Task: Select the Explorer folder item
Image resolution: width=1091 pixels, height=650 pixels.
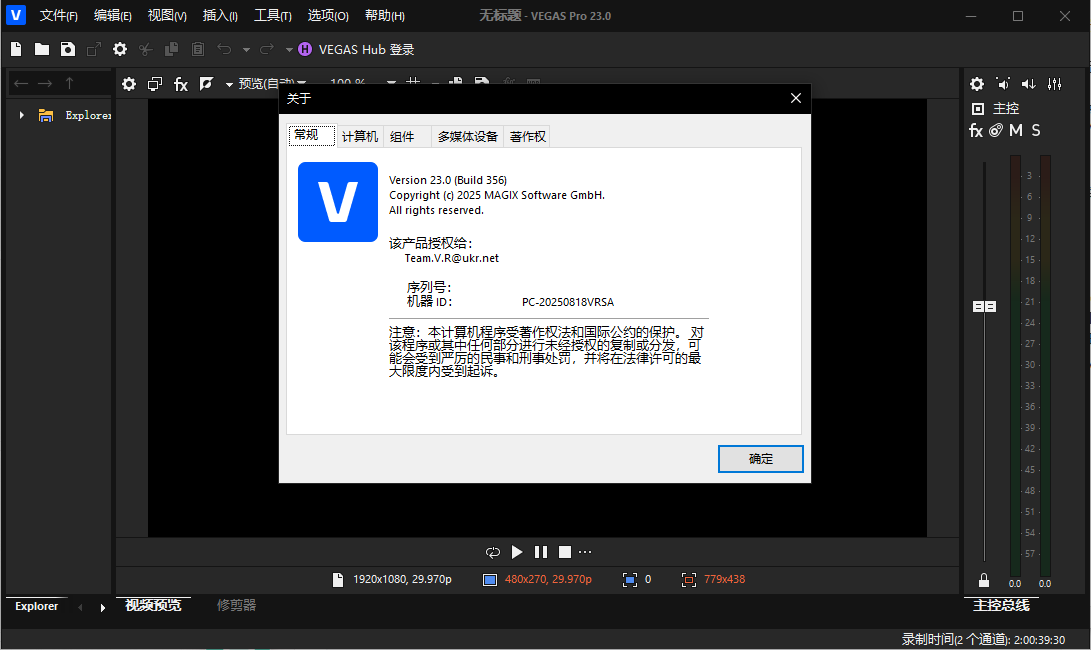Action: 74,116
